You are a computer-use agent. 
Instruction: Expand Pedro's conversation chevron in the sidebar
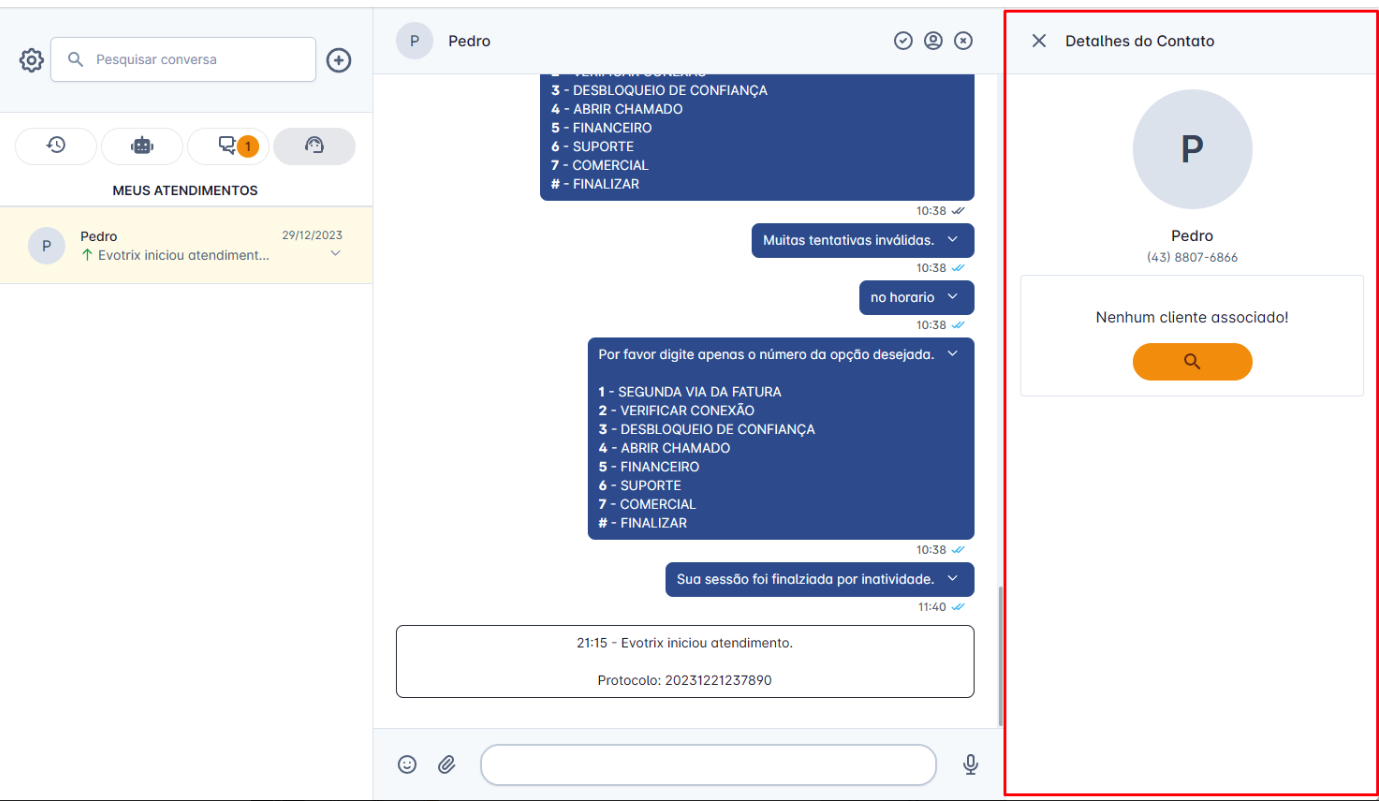(x=334, y=254)
